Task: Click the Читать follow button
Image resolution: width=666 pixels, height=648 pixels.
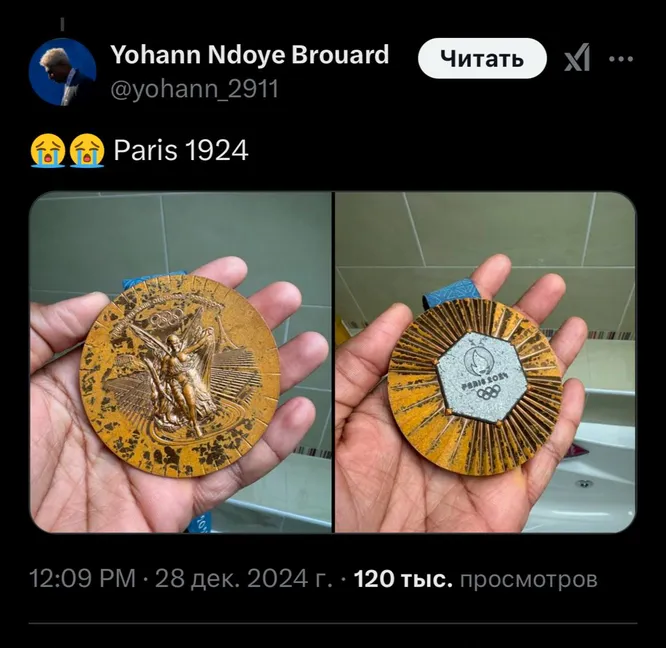Action: coord(482,59)
